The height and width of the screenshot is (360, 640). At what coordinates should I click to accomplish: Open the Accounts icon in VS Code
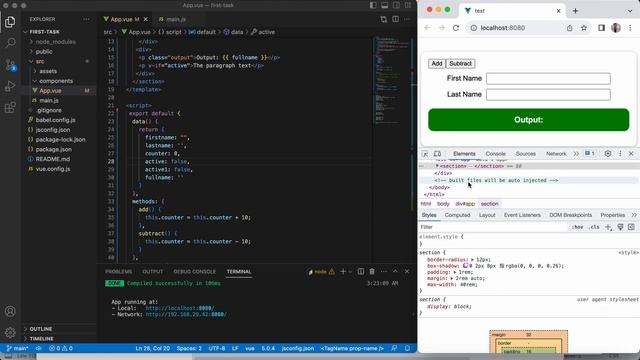click(10, 311)
